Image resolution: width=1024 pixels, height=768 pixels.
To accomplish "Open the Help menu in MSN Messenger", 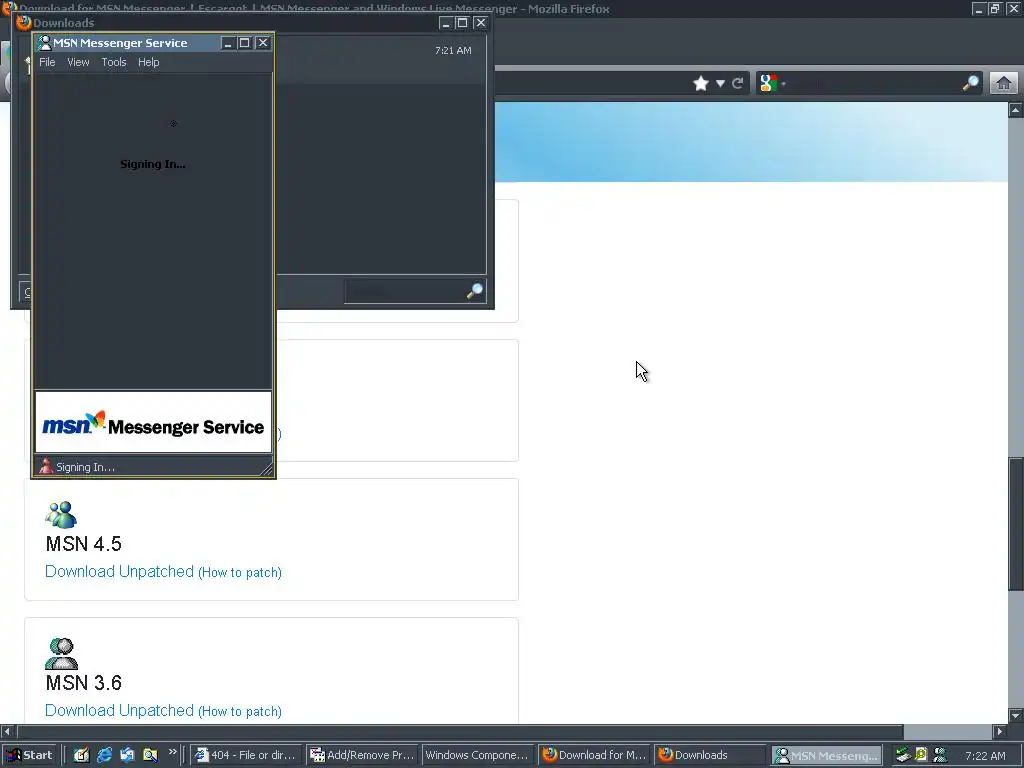I will (148, 62).
